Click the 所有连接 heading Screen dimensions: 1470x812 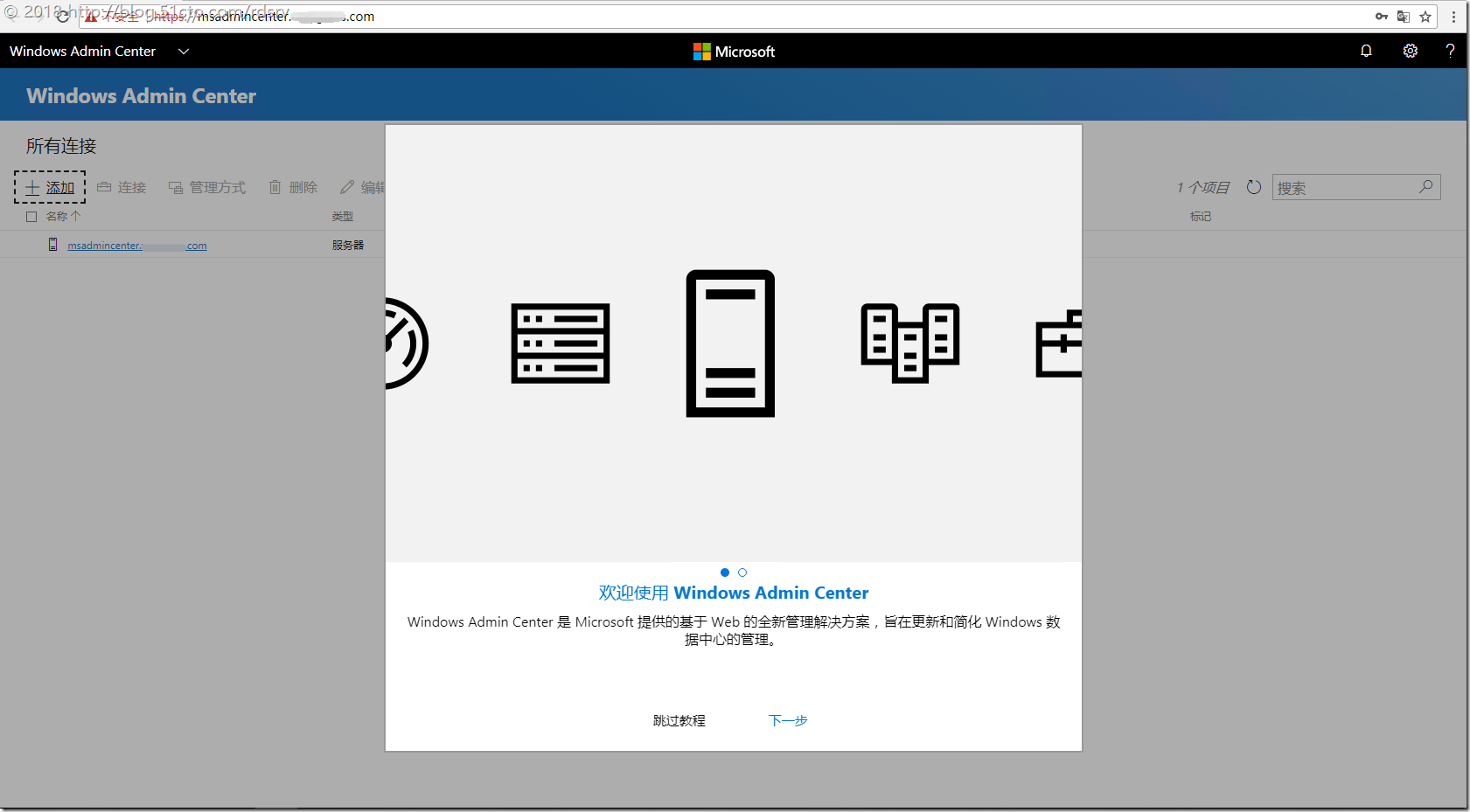coord(61,146)
